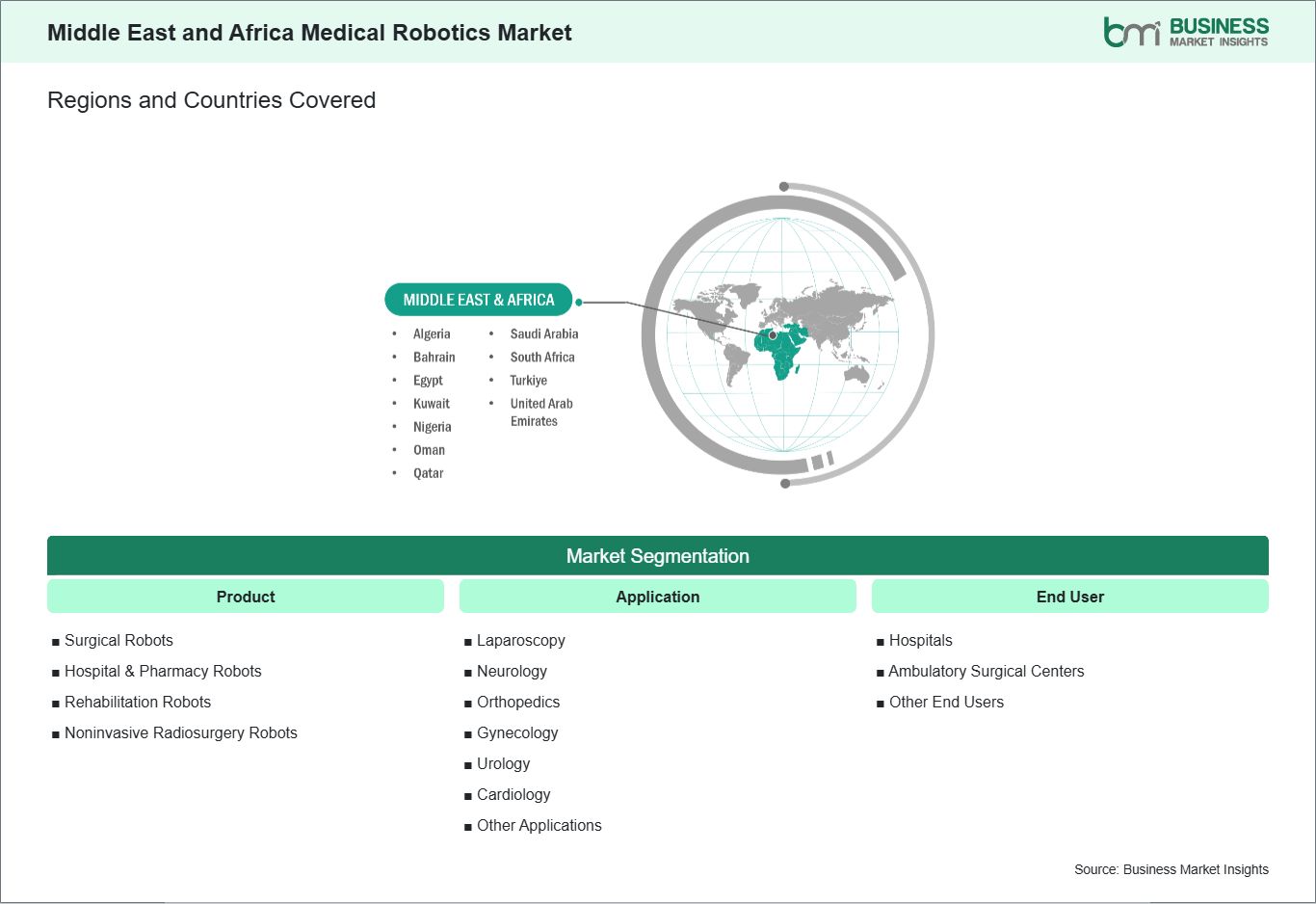Screen dimensions: 1316x904
Task: Click the green Middle East & Africa map region
Action: pos(782,352)
